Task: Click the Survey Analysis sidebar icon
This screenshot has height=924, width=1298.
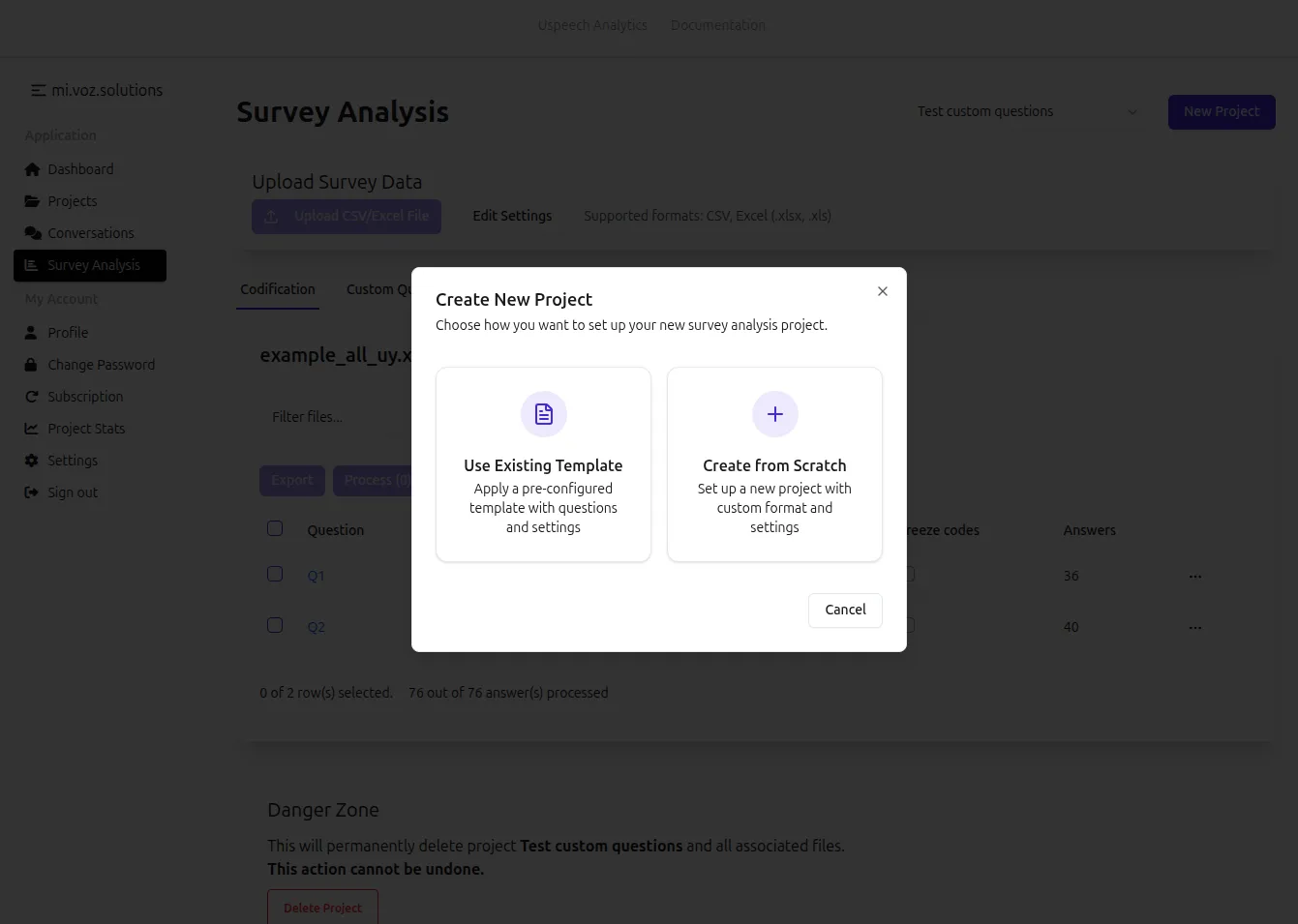Action: pyautogui.click(x=32, y=265)
